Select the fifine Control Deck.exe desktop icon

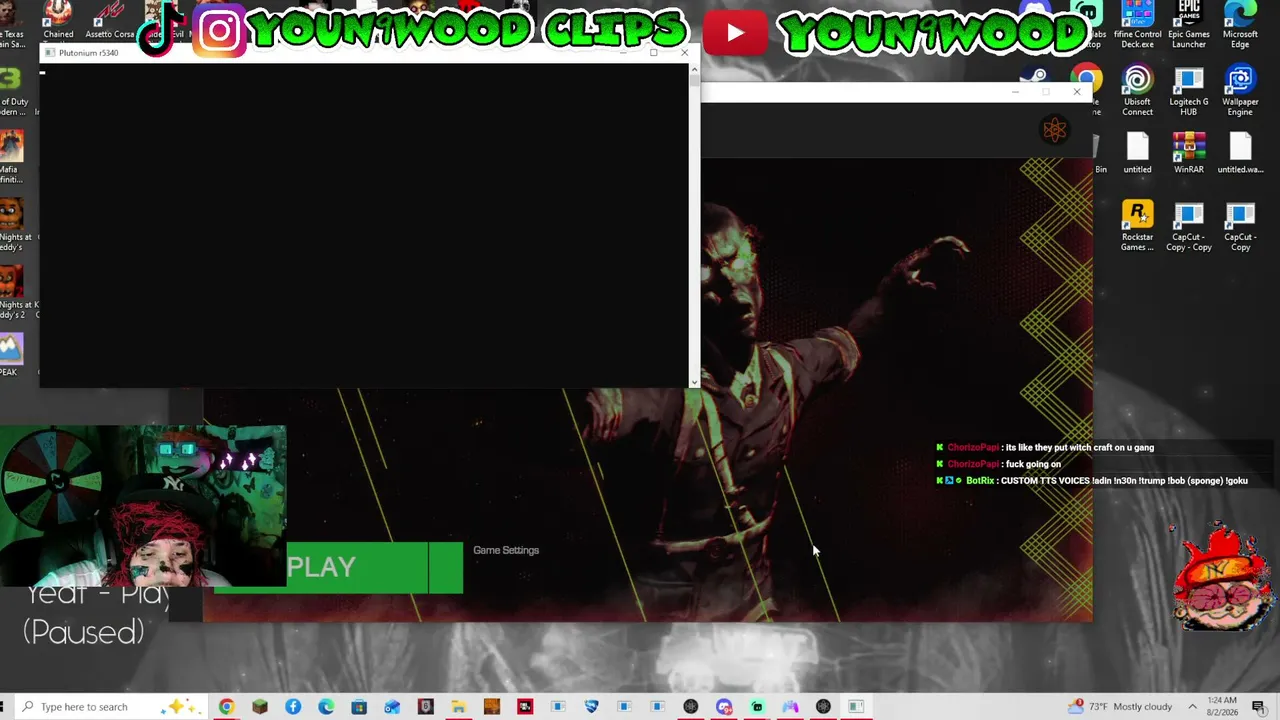click(x=1138, y=25)
